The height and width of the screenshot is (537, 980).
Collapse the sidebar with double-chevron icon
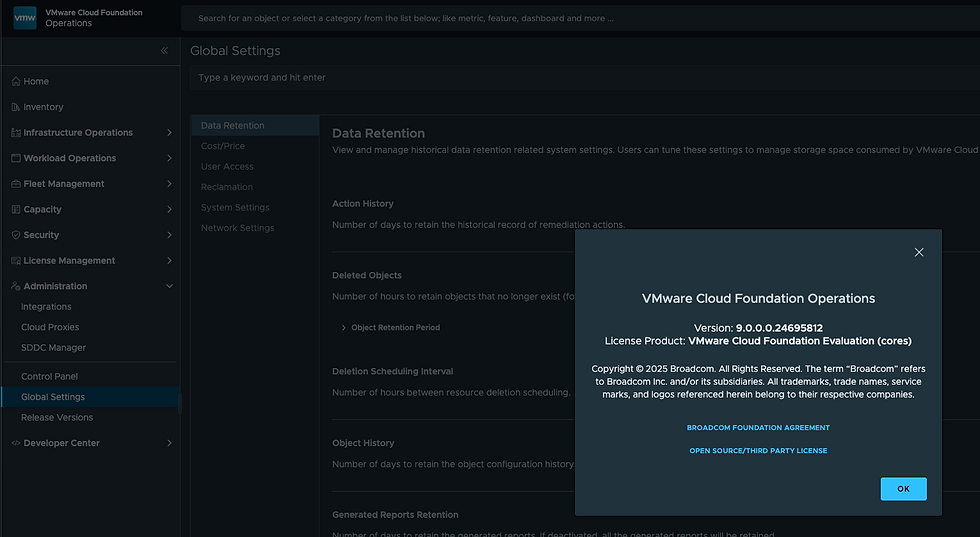coord(164,51)
